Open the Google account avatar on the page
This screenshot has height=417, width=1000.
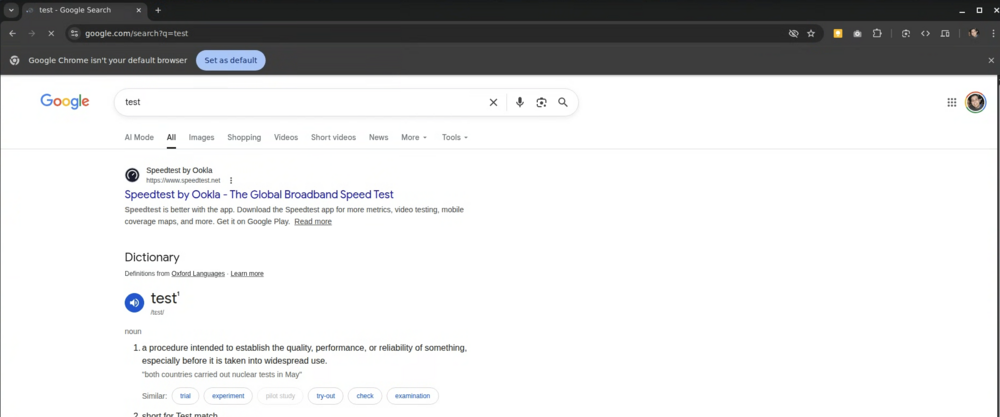[975, 102]
